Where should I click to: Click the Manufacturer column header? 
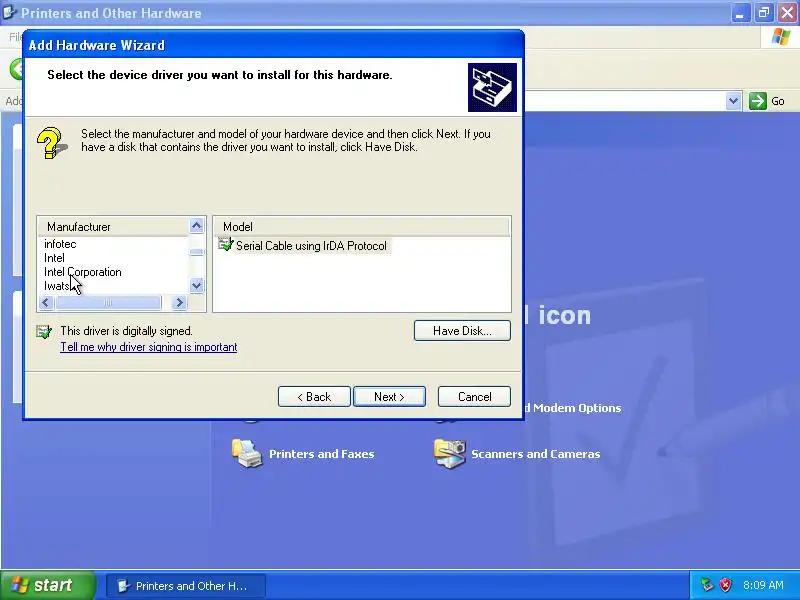pos(113,227)
